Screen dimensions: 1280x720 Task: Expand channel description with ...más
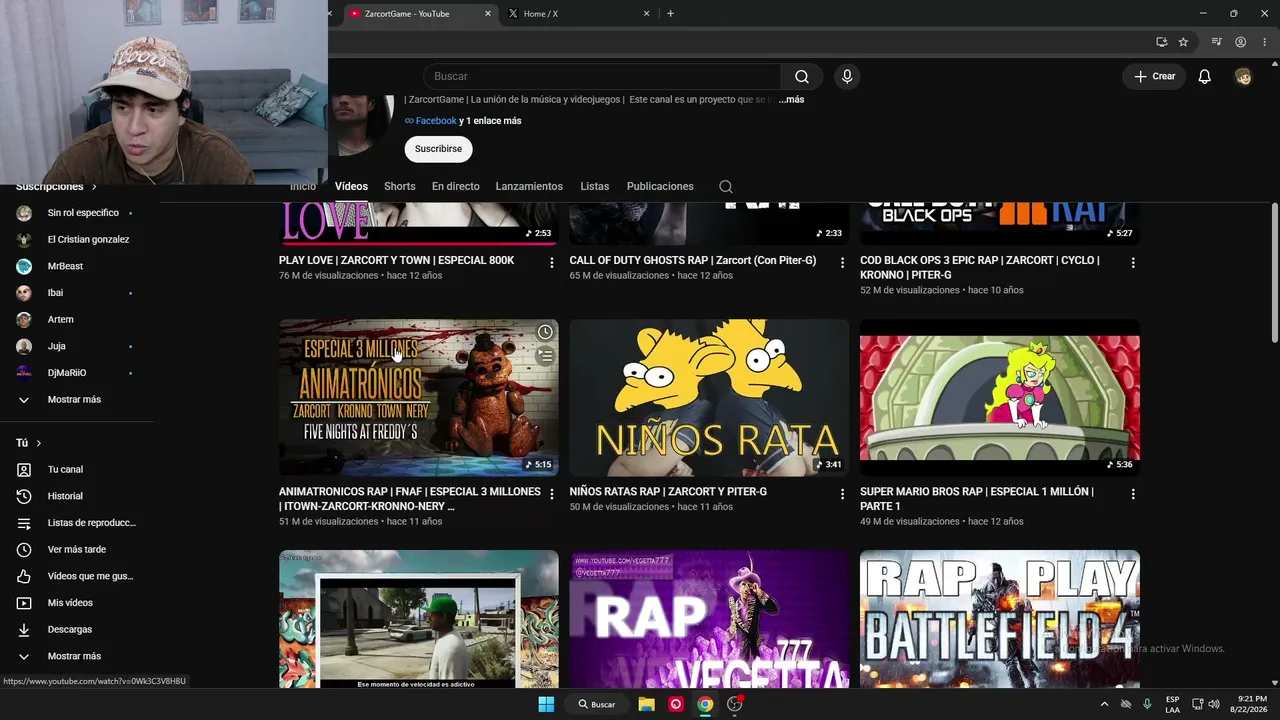click(792, 100)
